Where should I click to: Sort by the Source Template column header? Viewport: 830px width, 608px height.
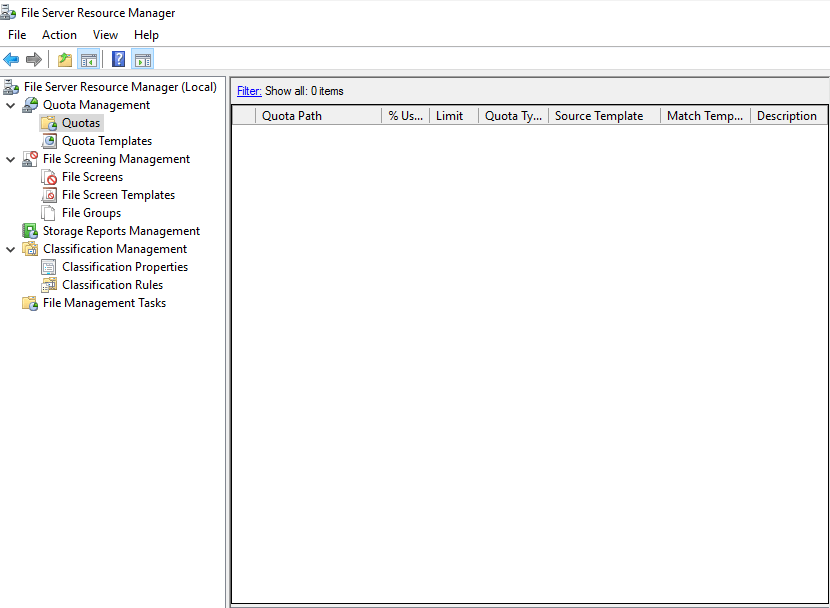coord(605,116)
